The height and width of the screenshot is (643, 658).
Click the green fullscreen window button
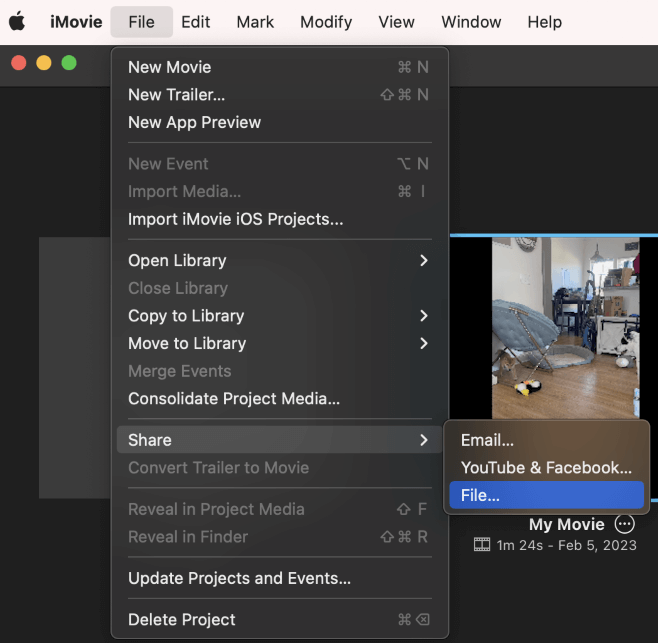coord(69,63)
